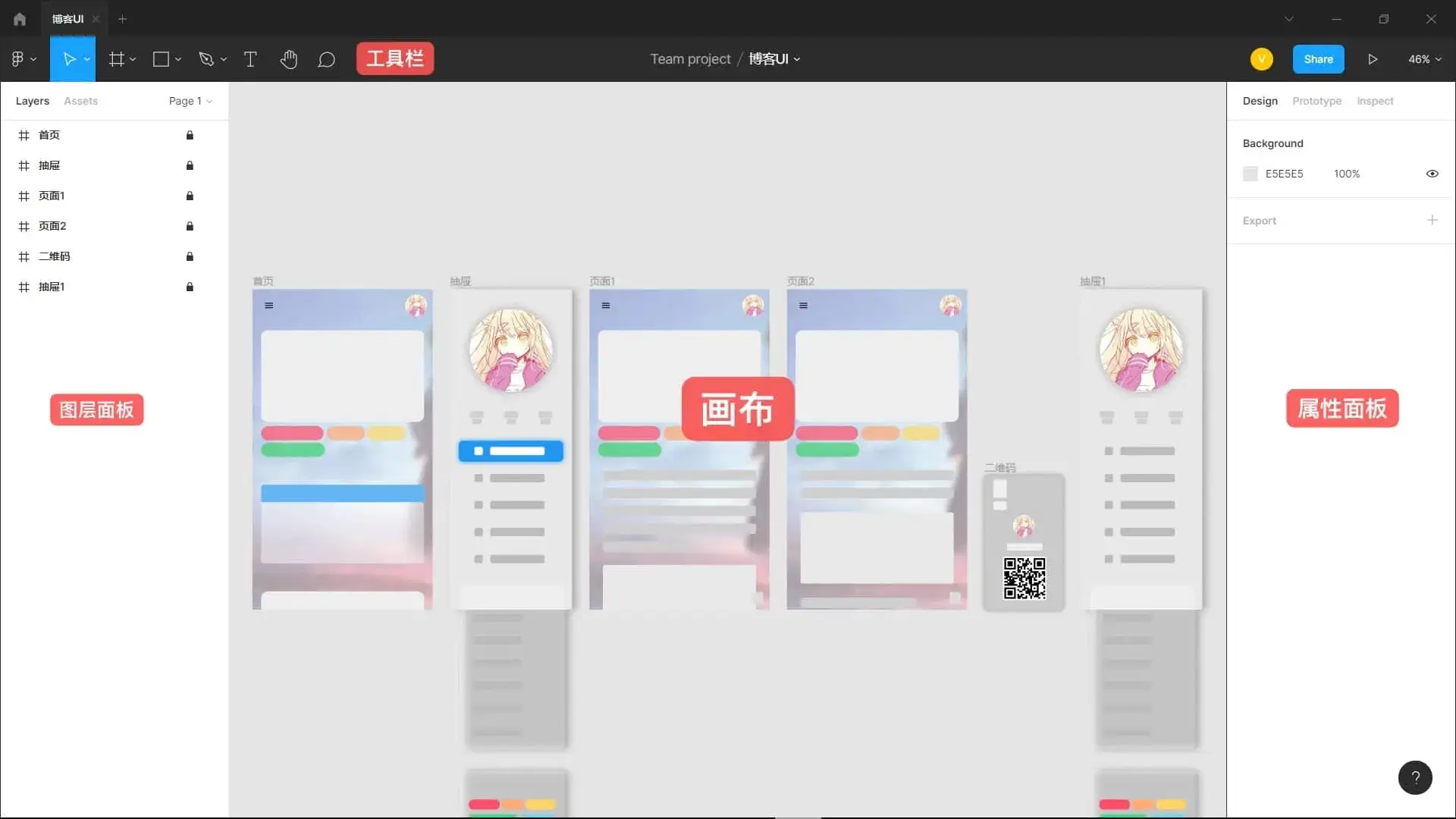The image size is (1456, 819).
Task: Open the zoom level dropdown at 46%
Action: [x=1423, y=58]
